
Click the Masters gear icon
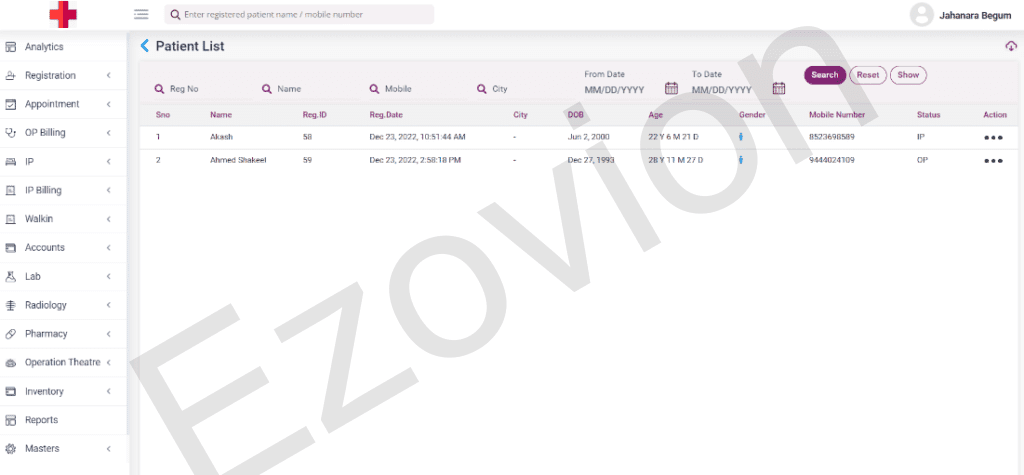click(x=10, y=449)
